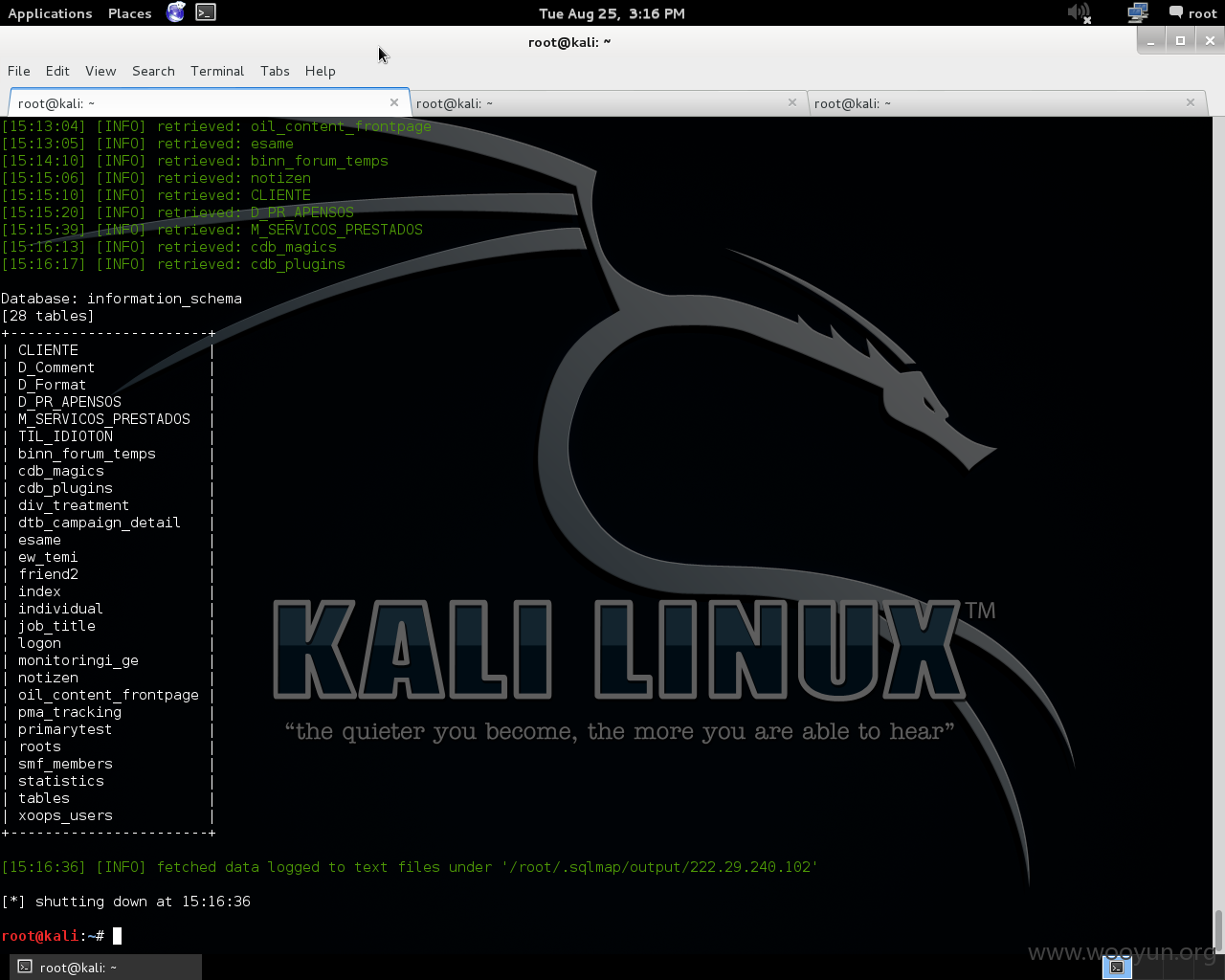Launch the Iceweasel browser icon in top panel
Viewport: 1225px width, 980px height.
pos(176,12)
